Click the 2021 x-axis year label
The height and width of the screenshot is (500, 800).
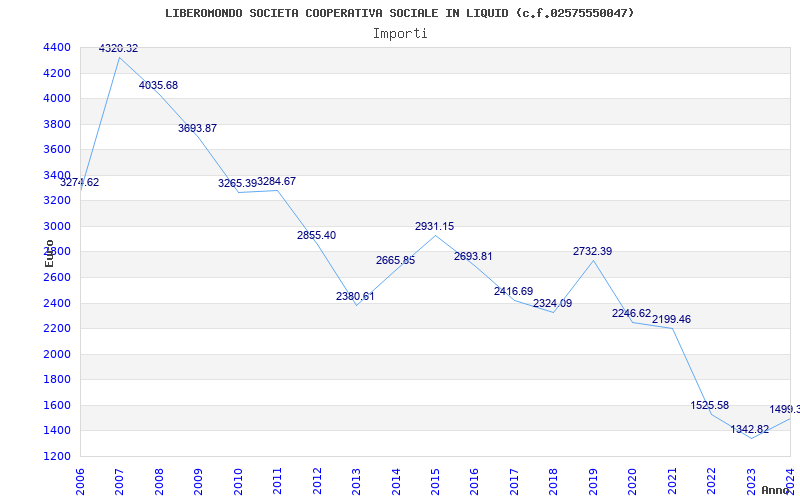672,481
